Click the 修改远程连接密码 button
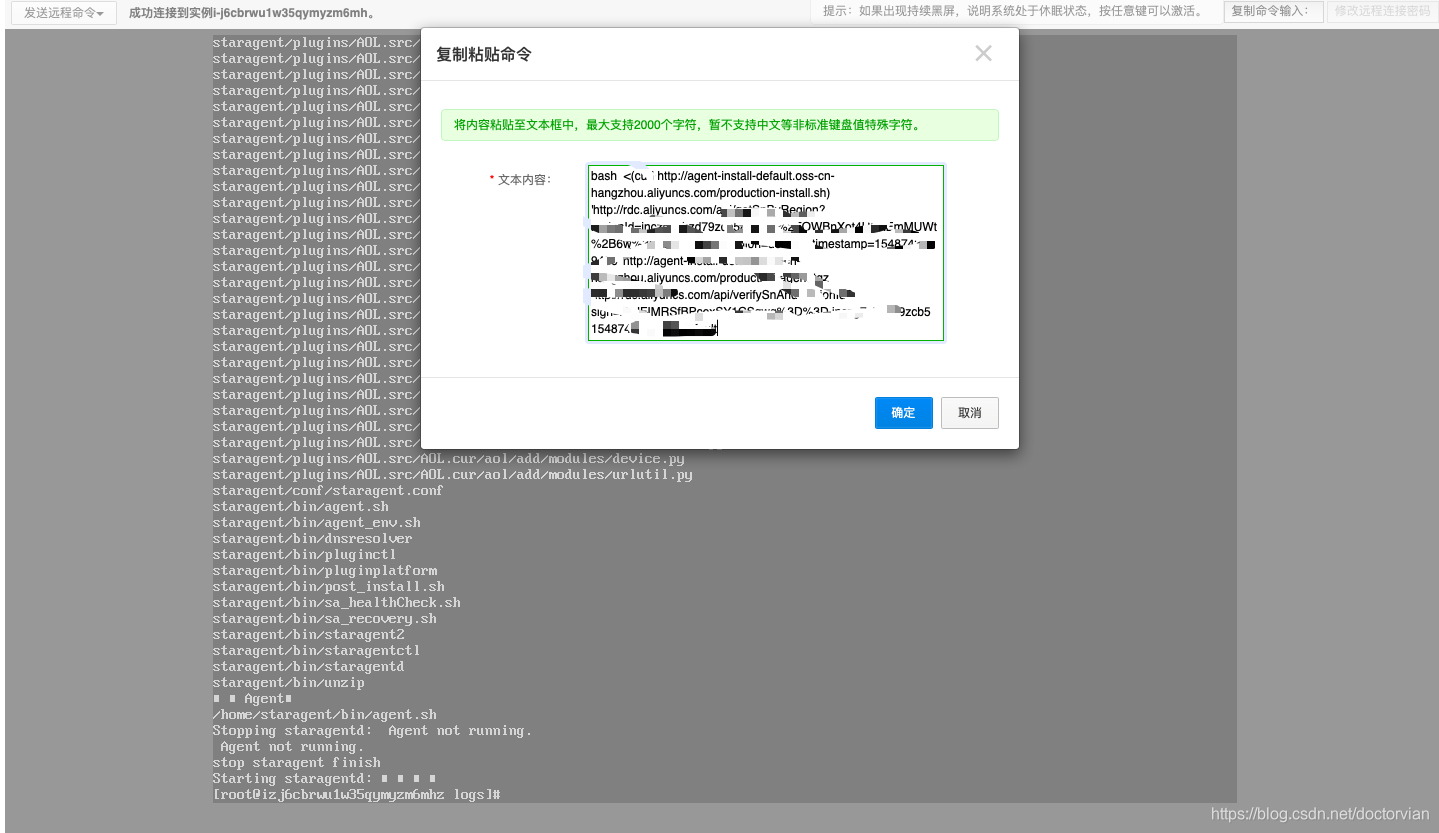Image resolution: width=1439 pixels, height=833 pixels. pos(1383,11)
